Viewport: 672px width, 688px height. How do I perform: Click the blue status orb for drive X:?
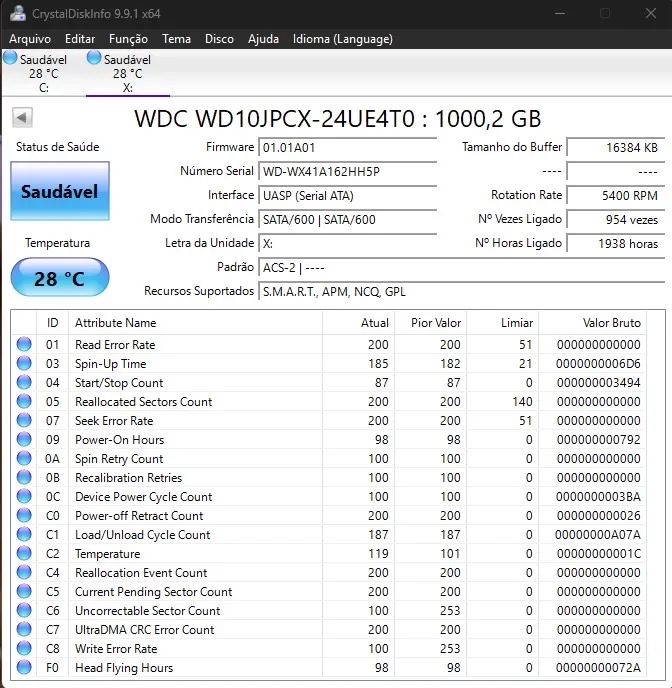point(94,57)
